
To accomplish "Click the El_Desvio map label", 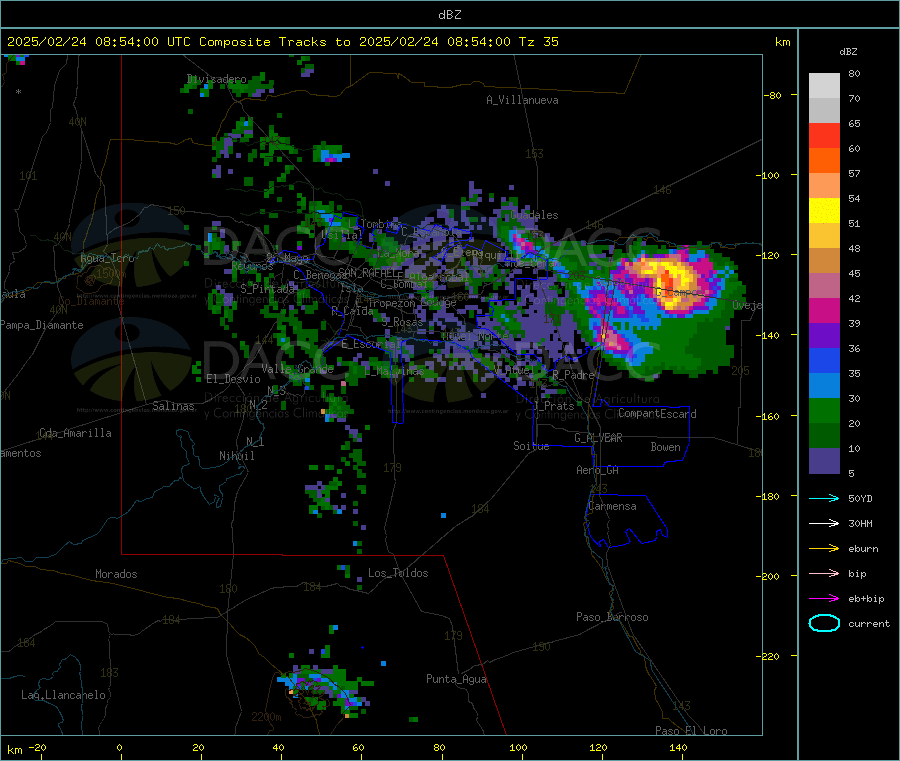I will click(234, 379).
